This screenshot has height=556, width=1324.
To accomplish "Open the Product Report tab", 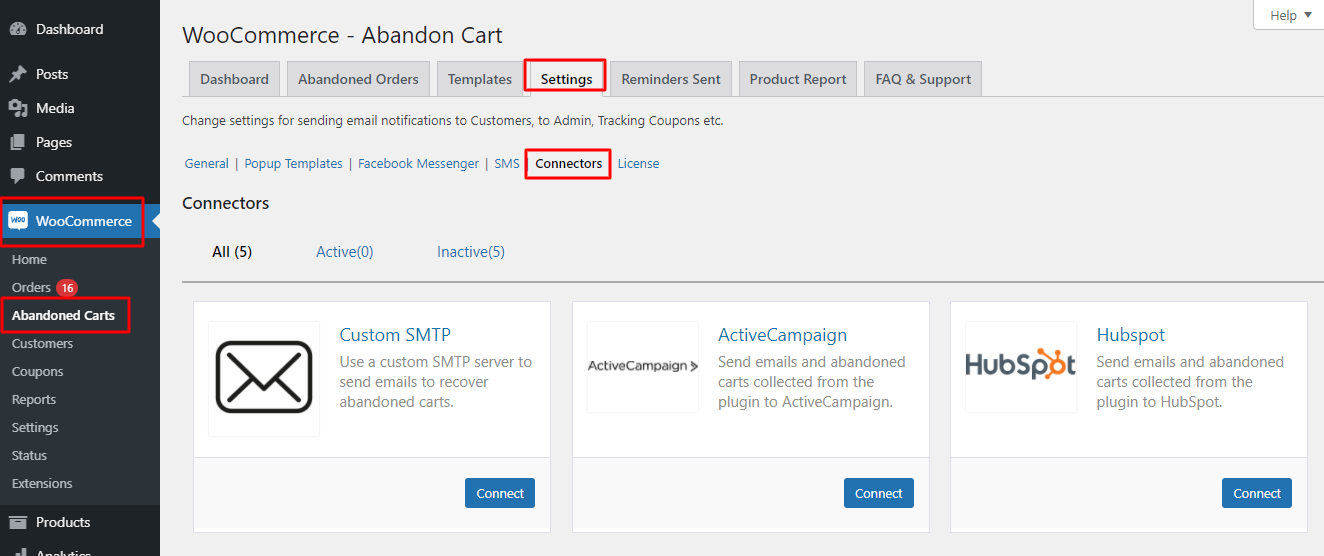I will 798,79.
